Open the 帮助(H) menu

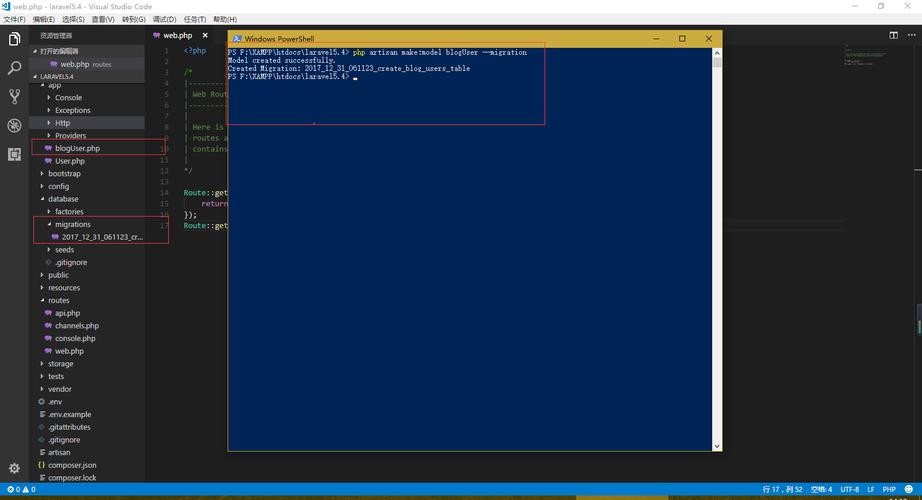pyautogui.click(x=225, y=19)
